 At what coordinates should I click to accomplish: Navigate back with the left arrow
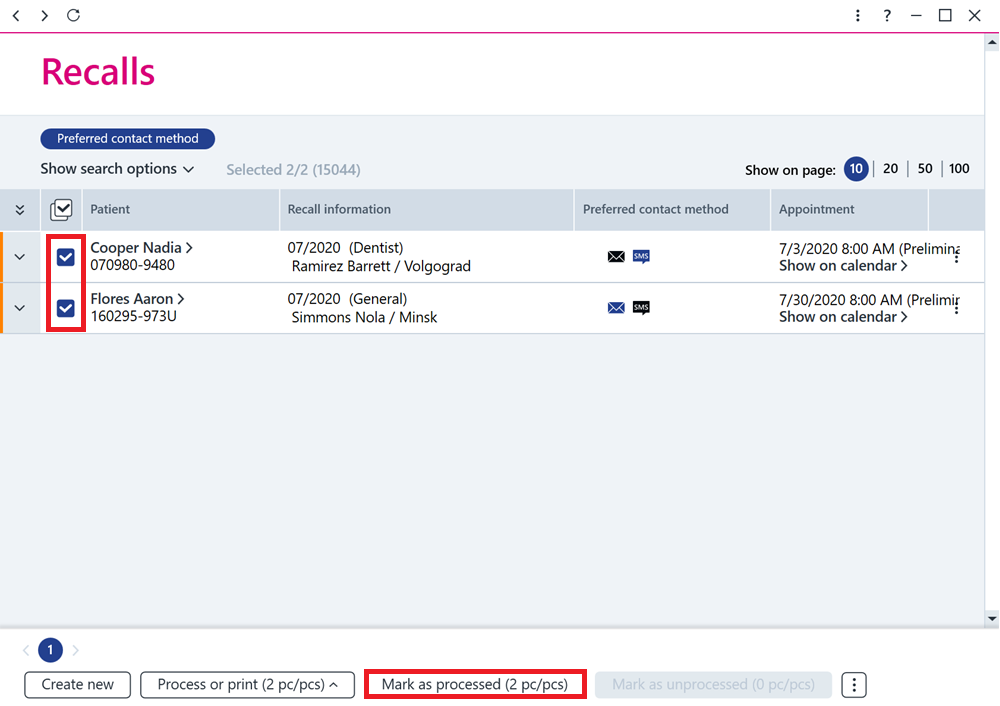pyautogui.click(x=16, y=15)
